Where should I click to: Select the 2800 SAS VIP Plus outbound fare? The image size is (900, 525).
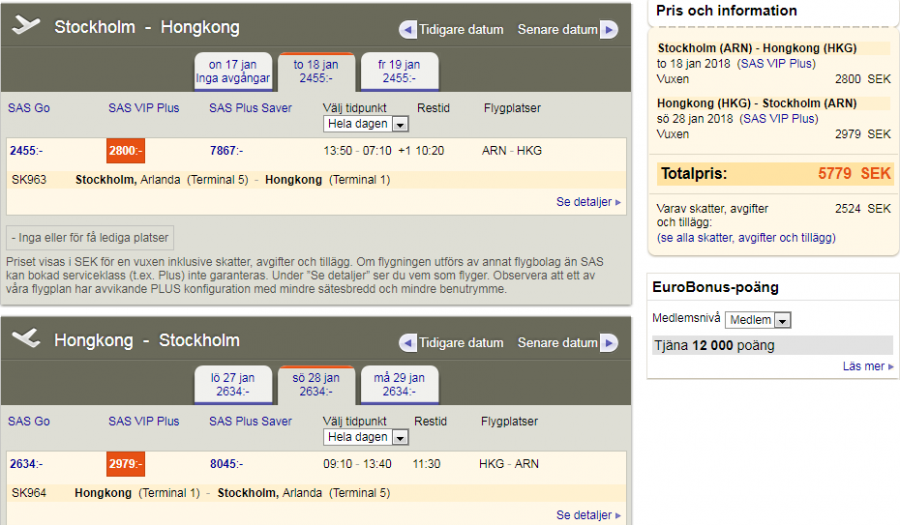(x=125, y=151)
